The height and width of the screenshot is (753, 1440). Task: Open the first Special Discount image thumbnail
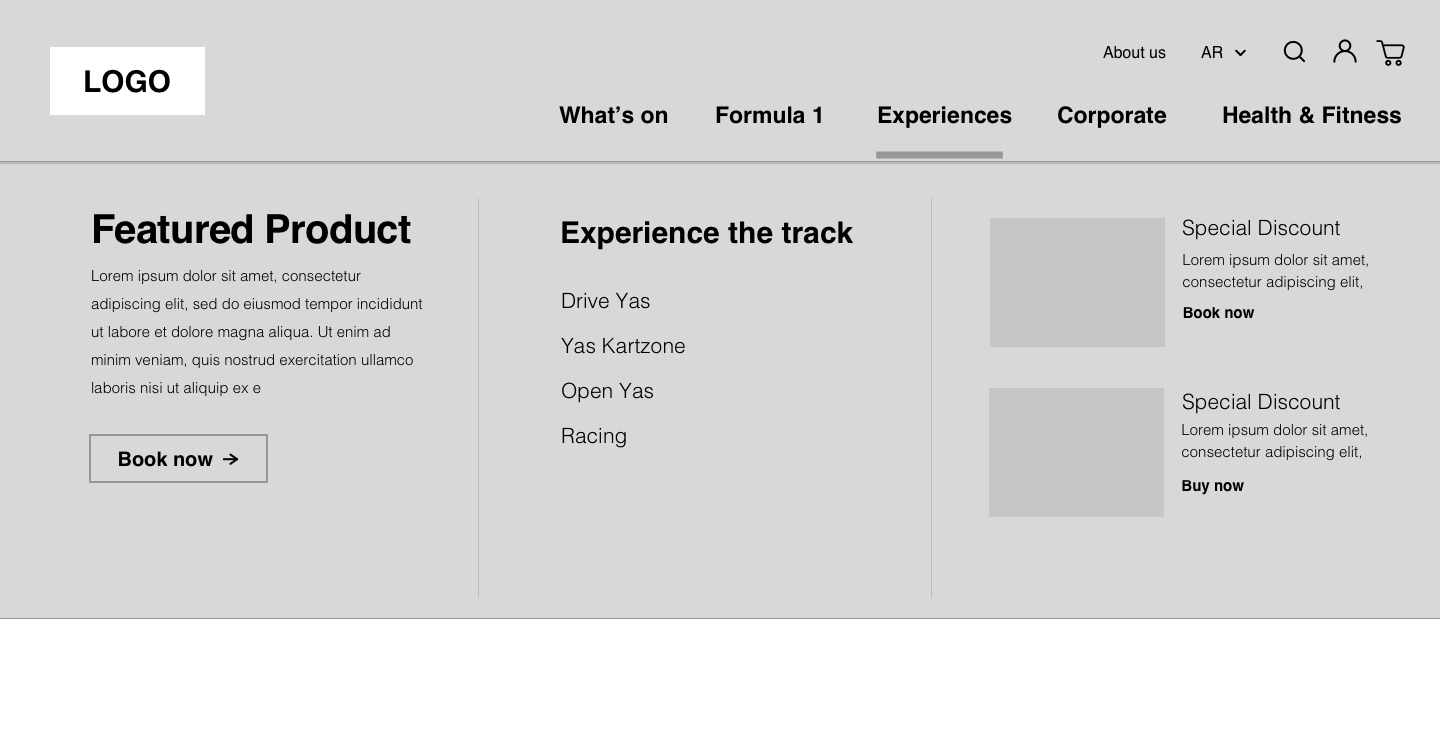tap(1077, 282)
